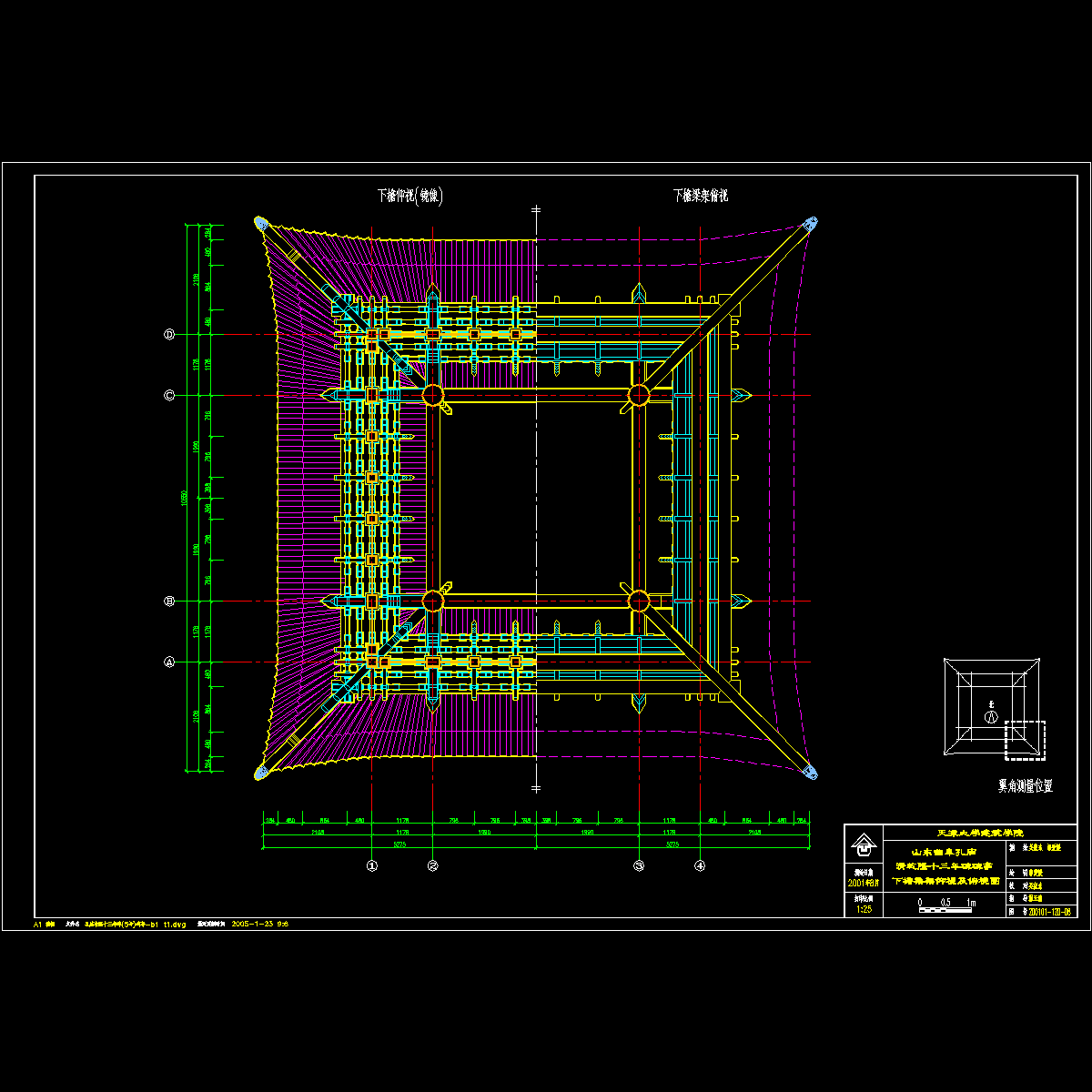Click the 下檐仰视(镜像) view title

(x=410, y=196)
